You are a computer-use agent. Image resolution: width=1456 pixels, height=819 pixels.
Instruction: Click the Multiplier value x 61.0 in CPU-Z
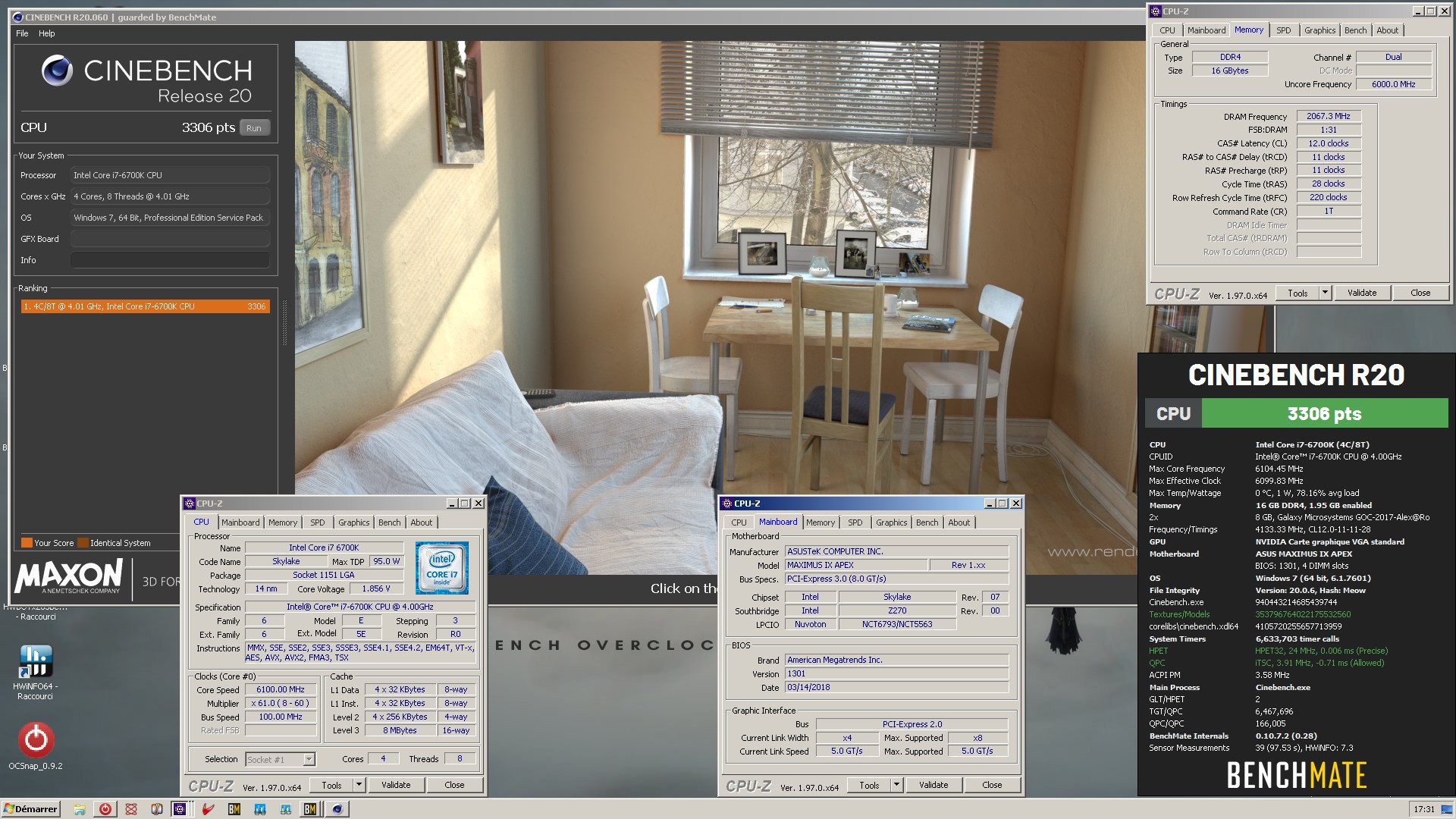pyautogui.click(x=281, y=704)
